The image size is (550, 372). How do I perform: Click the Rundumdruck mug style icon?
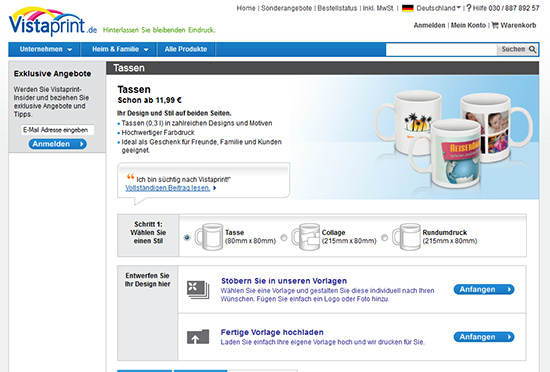coord(407,237)
